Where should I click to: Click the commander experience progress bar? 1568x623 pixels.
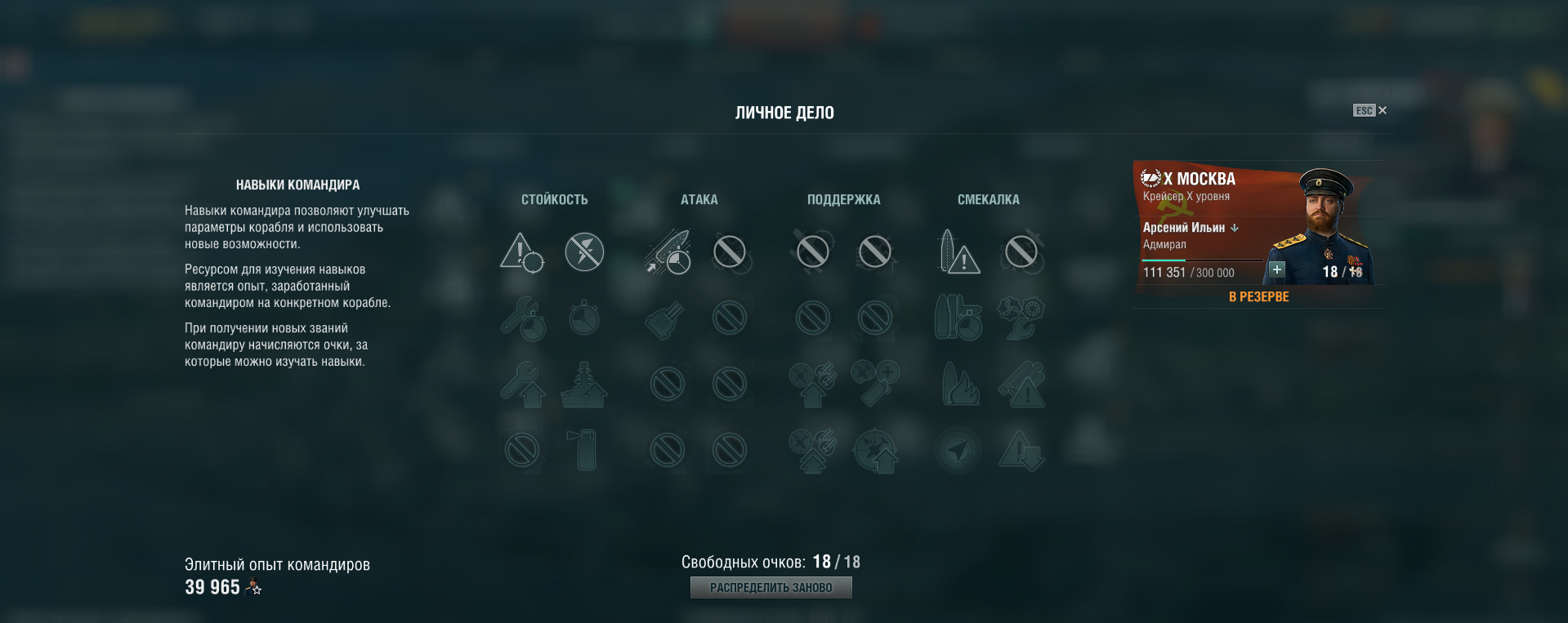[1202, 260]
